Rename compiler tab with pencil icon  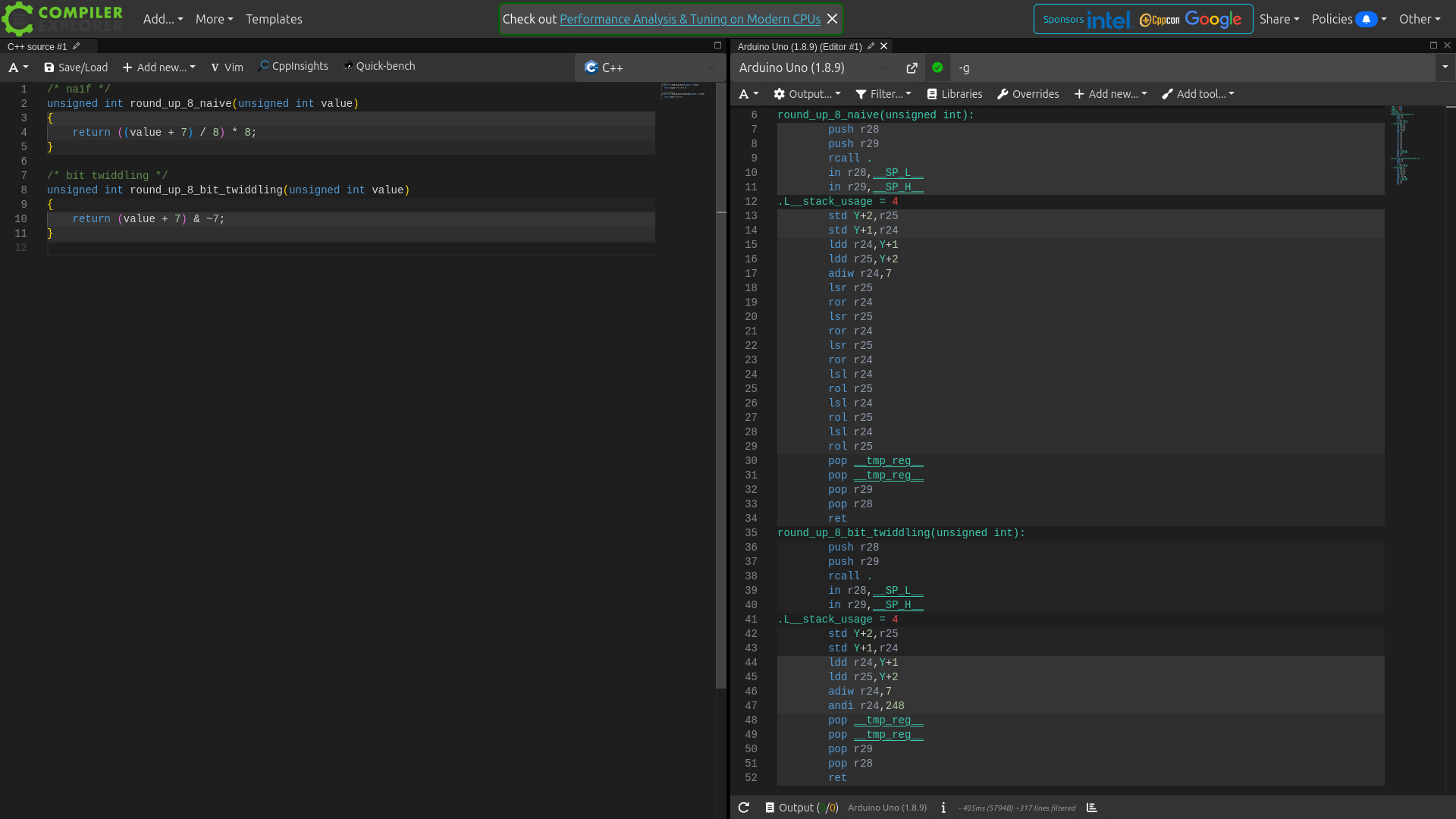pyautogui.click(x=871, y=46)
